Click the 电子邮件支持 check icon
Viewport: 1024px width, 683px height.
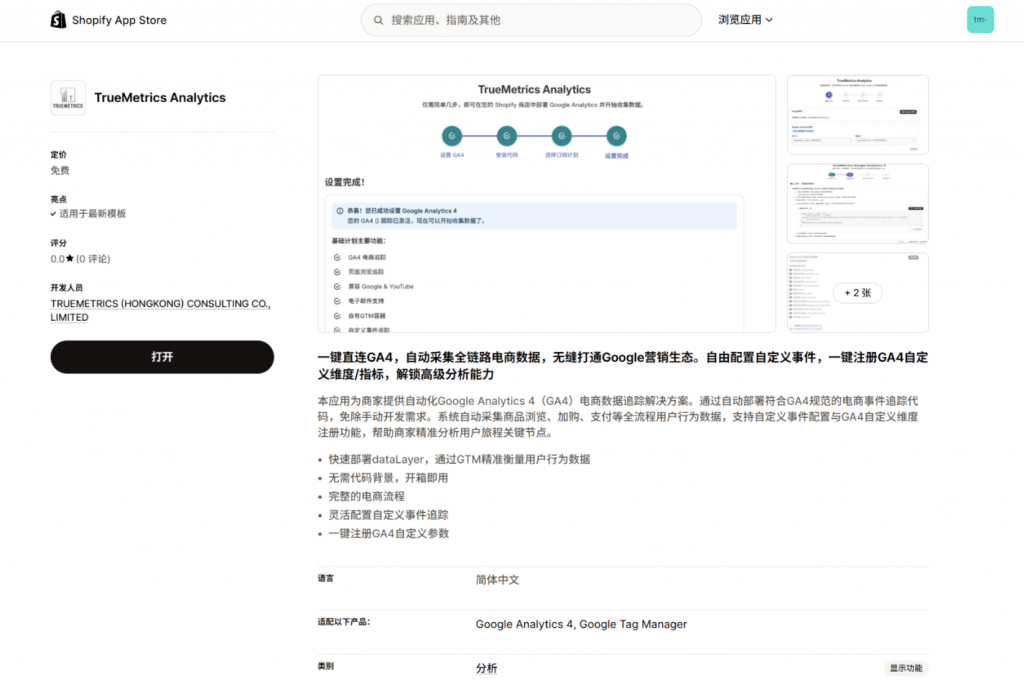[x=337, y=301]
